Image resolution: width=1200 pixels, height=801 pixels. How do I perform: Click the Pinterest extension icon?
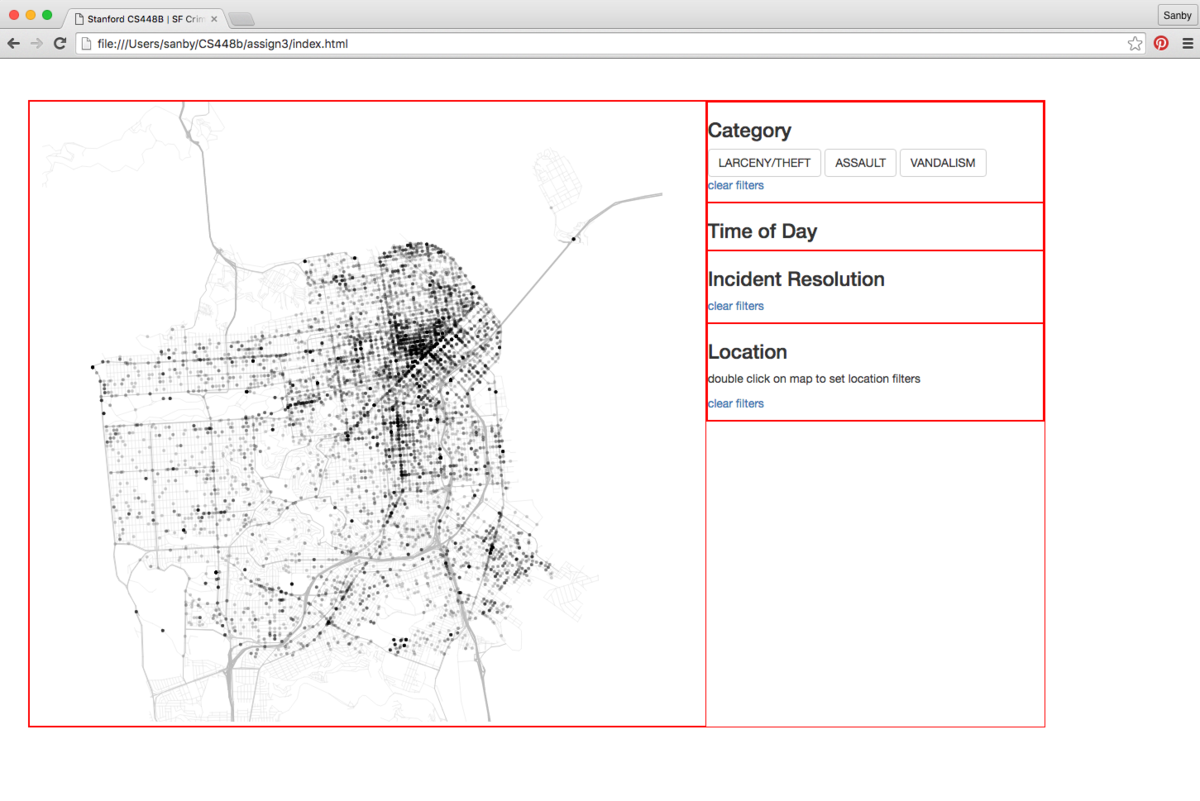pyautogui.click(x=1161, y=43)
